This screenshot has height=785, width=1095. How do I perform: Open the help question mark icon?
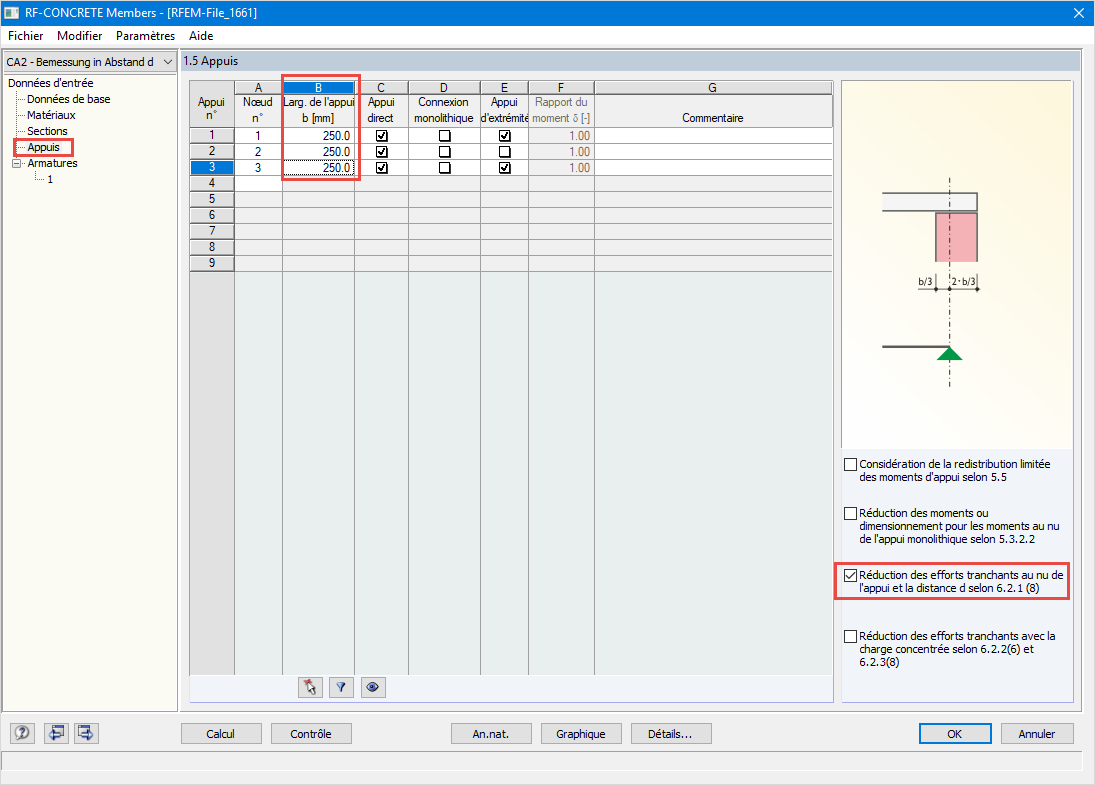click(x=22, y=733)
